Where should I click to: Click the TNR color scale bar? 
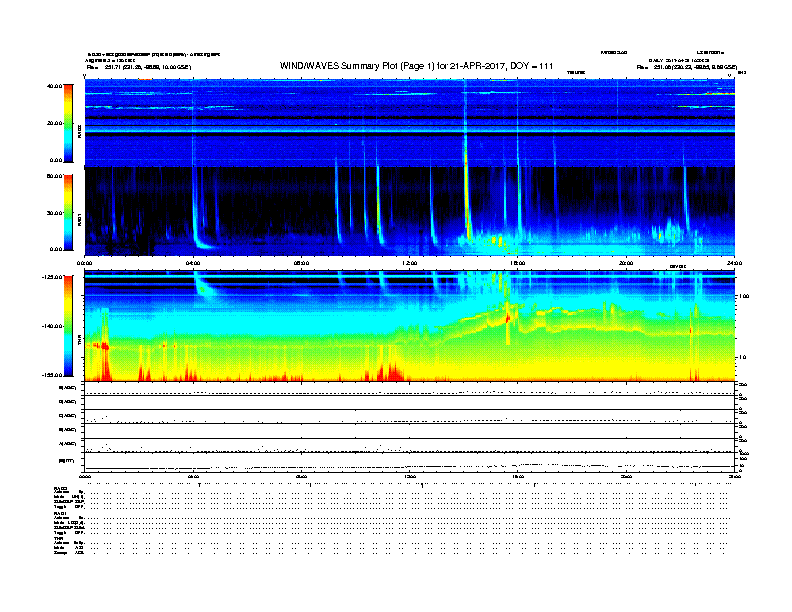click(x=68, y=326)
